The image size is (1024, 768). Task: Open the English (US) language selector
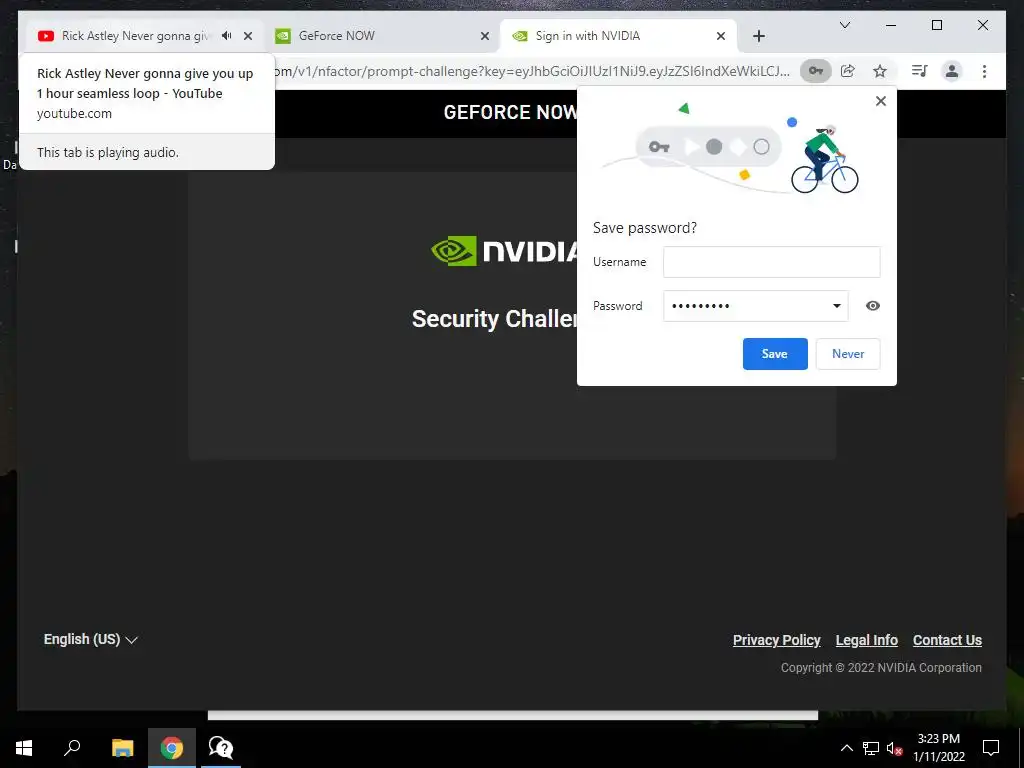(91, 639)
